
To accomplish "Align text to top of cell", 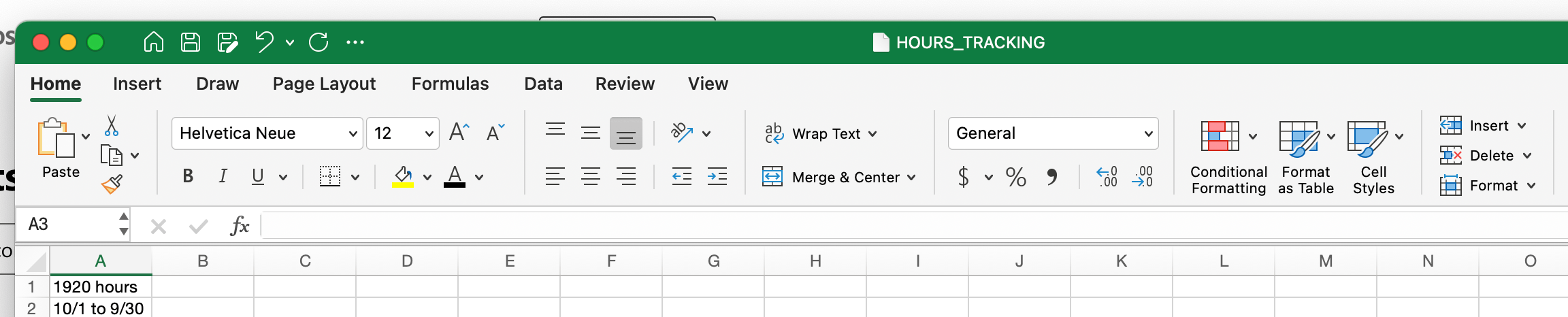I will coord(555,129).
